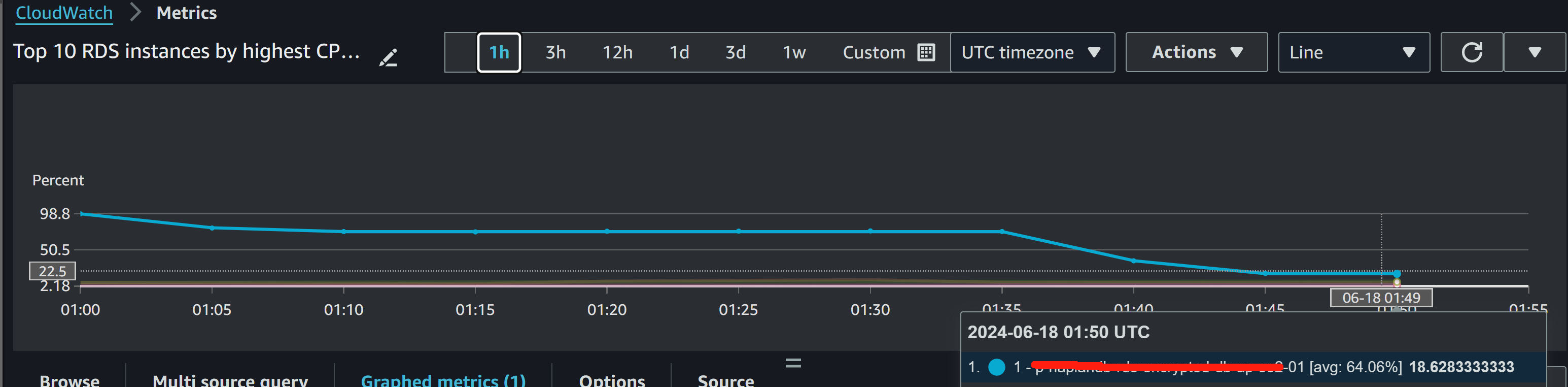Select the 3h time range
The height and width of the screenshot is (387, 1568).
click(x=555, y=52)
